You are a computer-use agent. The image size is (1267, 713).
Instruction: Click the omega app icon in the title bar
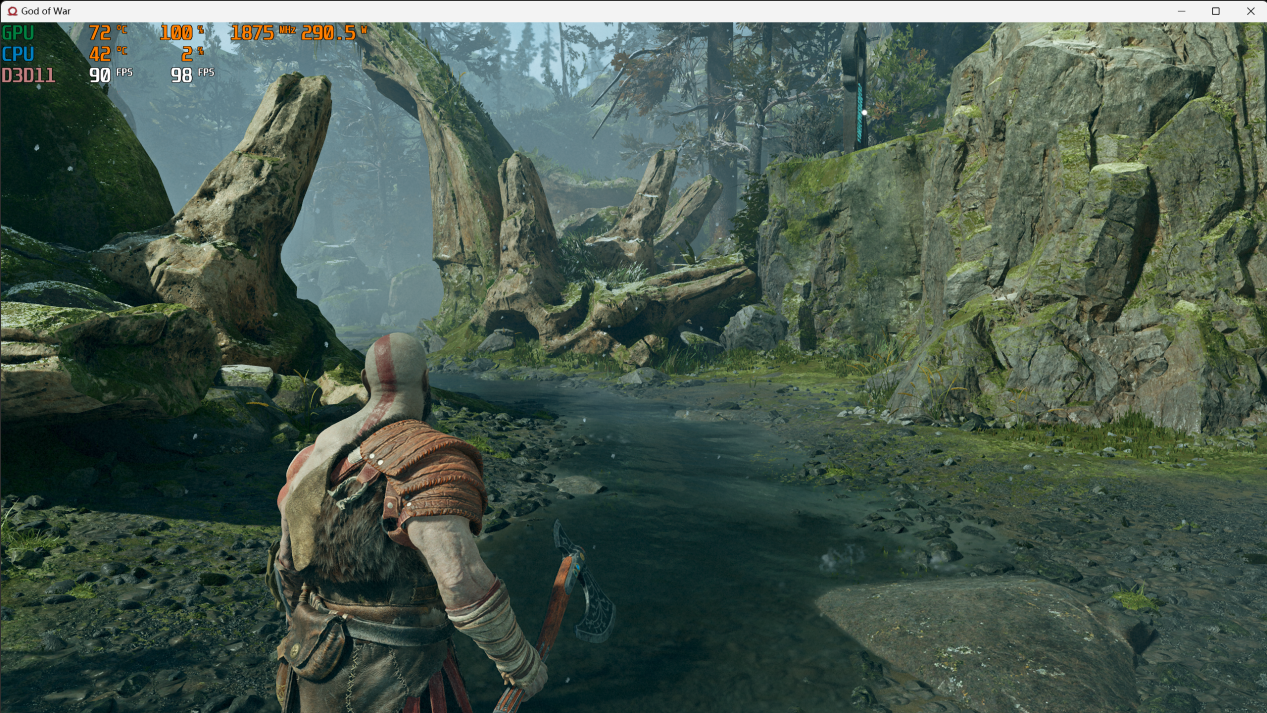[11, 10]
